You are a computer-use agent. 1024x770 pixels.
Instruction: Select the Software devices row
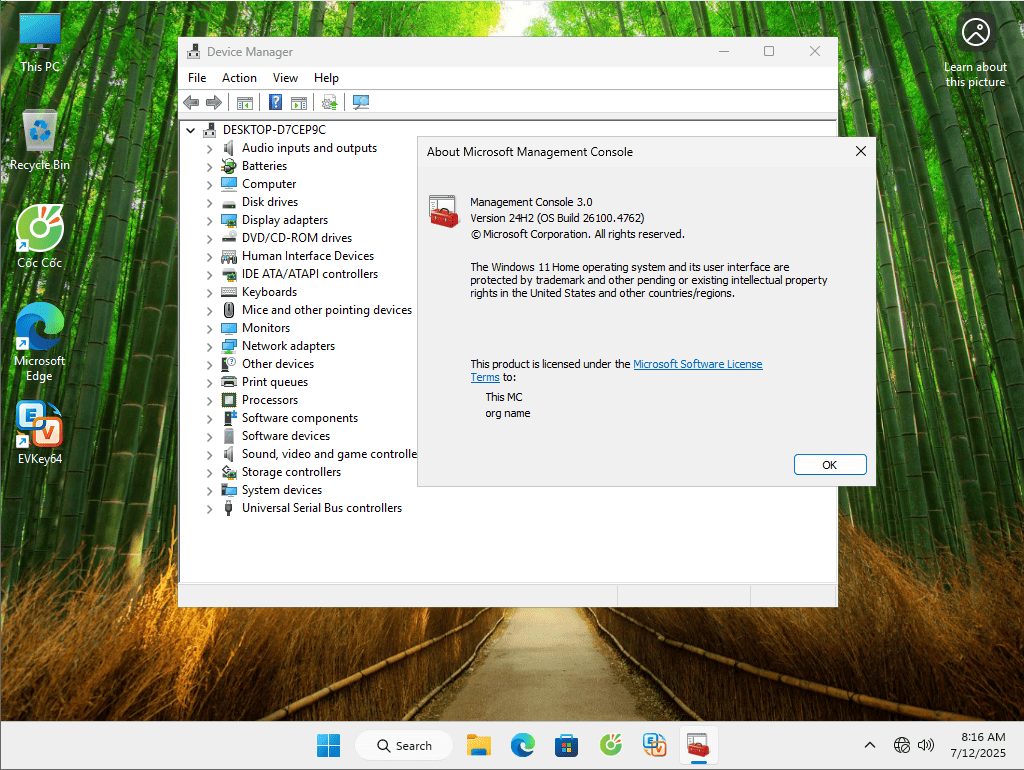point(286,436)
